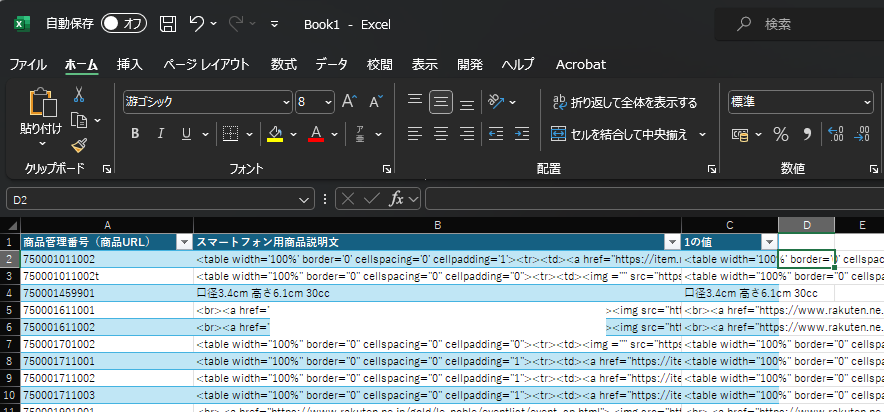Screen dimensions: 884x412
Task: Apply Underline formatting
Action: (187, 134)
